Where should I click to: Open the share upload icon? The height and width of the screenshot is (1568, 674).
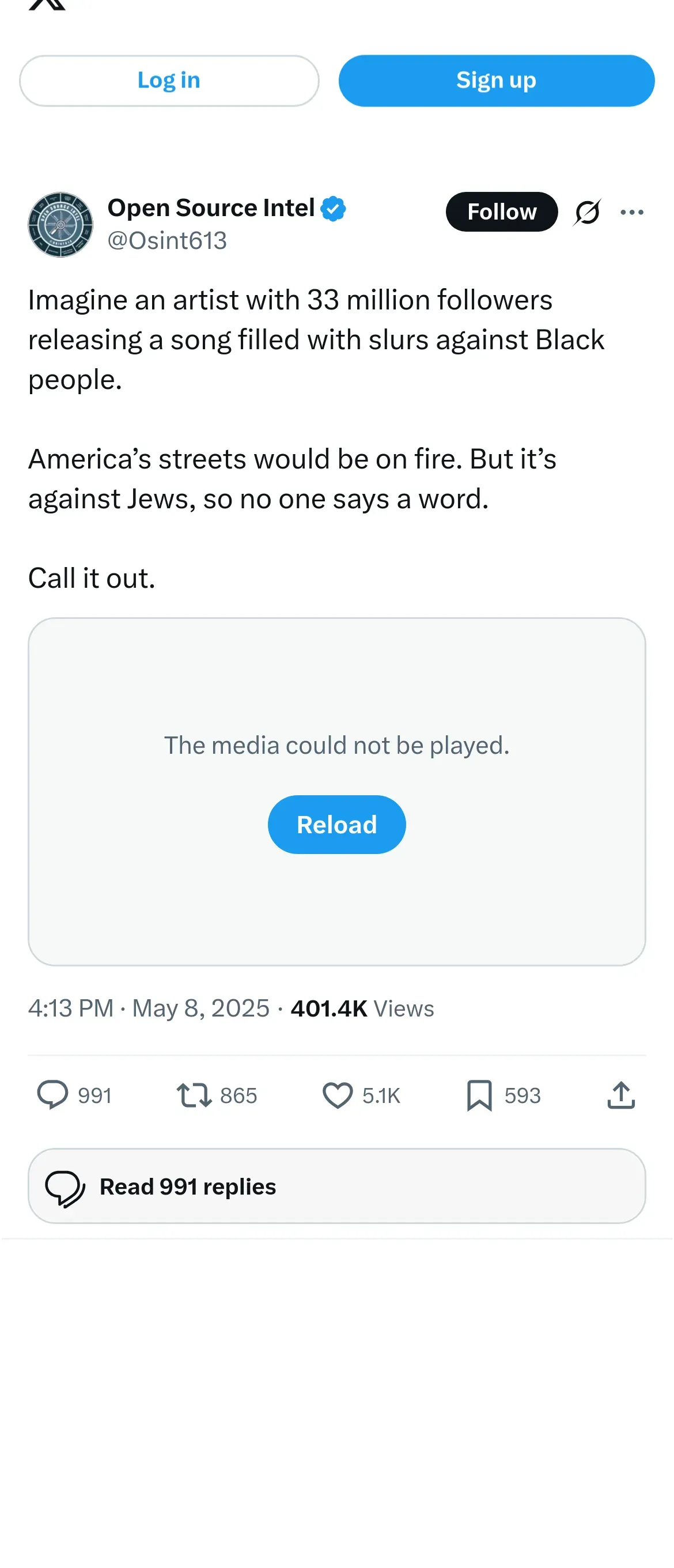click(x=620, y=1095)
